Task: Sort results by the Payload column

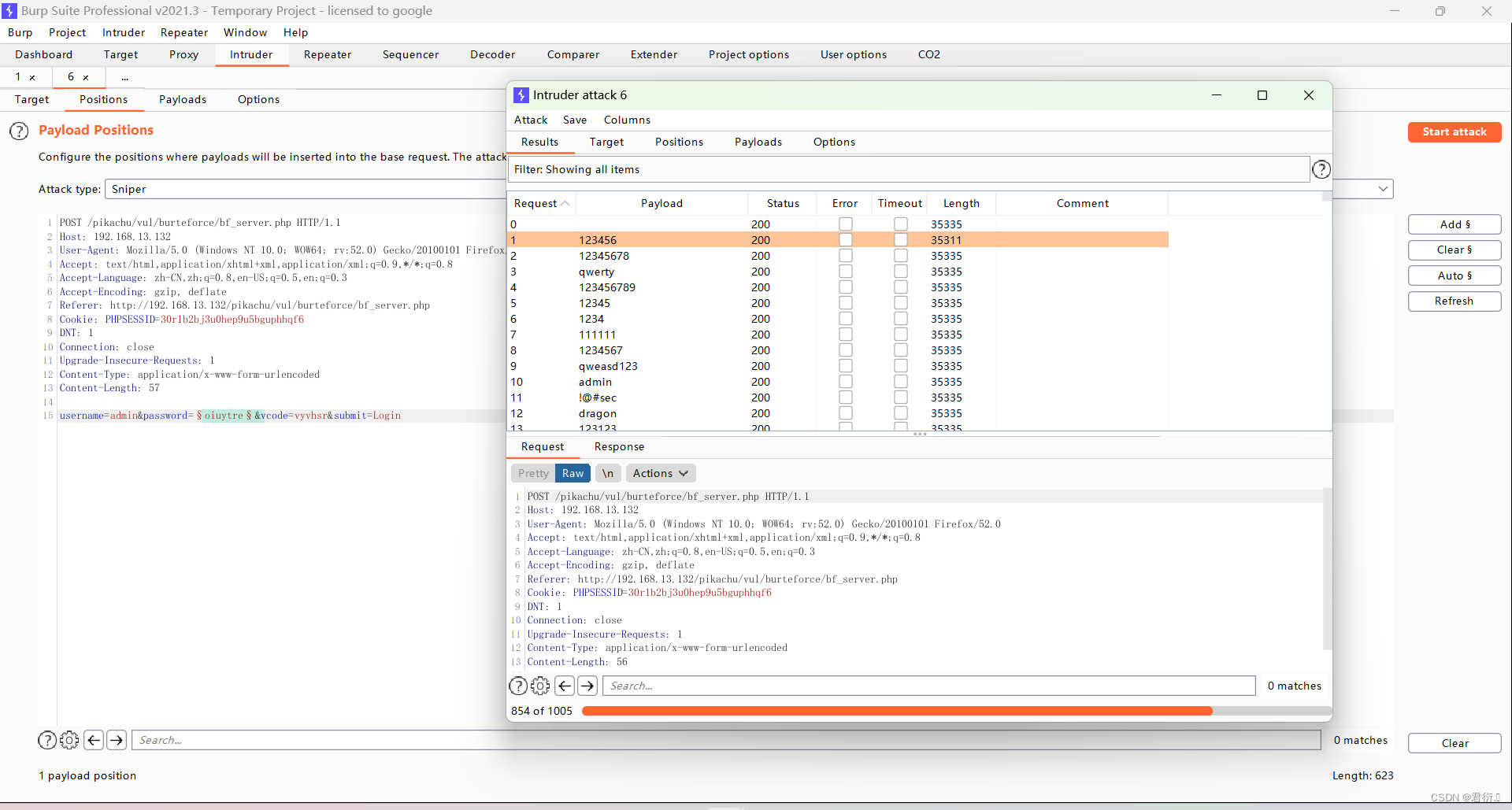Action: click(661, 203)
